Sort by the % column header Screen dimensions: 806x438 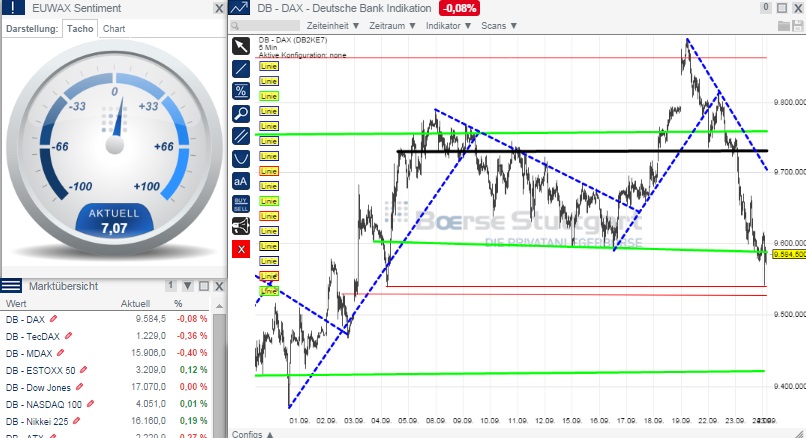[x=178, y=303]
